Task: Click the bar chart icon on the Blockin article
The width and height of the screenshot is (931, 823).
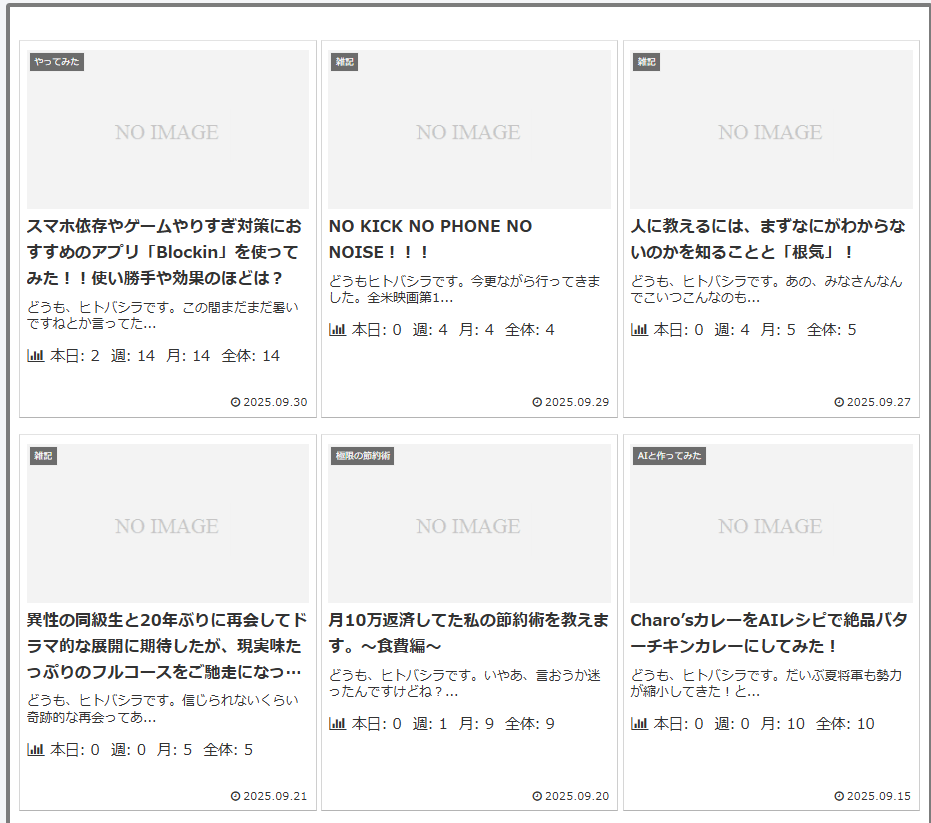Action: click(36, 356)
